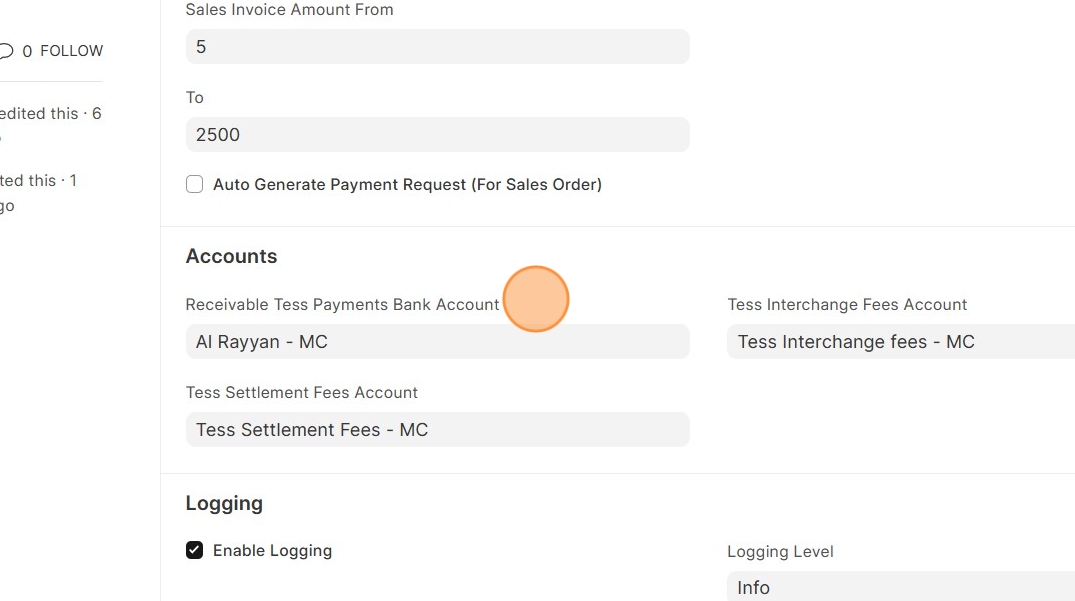Click the FOLLOW button
The image size is (1075, 601).
tap(72, 51)
